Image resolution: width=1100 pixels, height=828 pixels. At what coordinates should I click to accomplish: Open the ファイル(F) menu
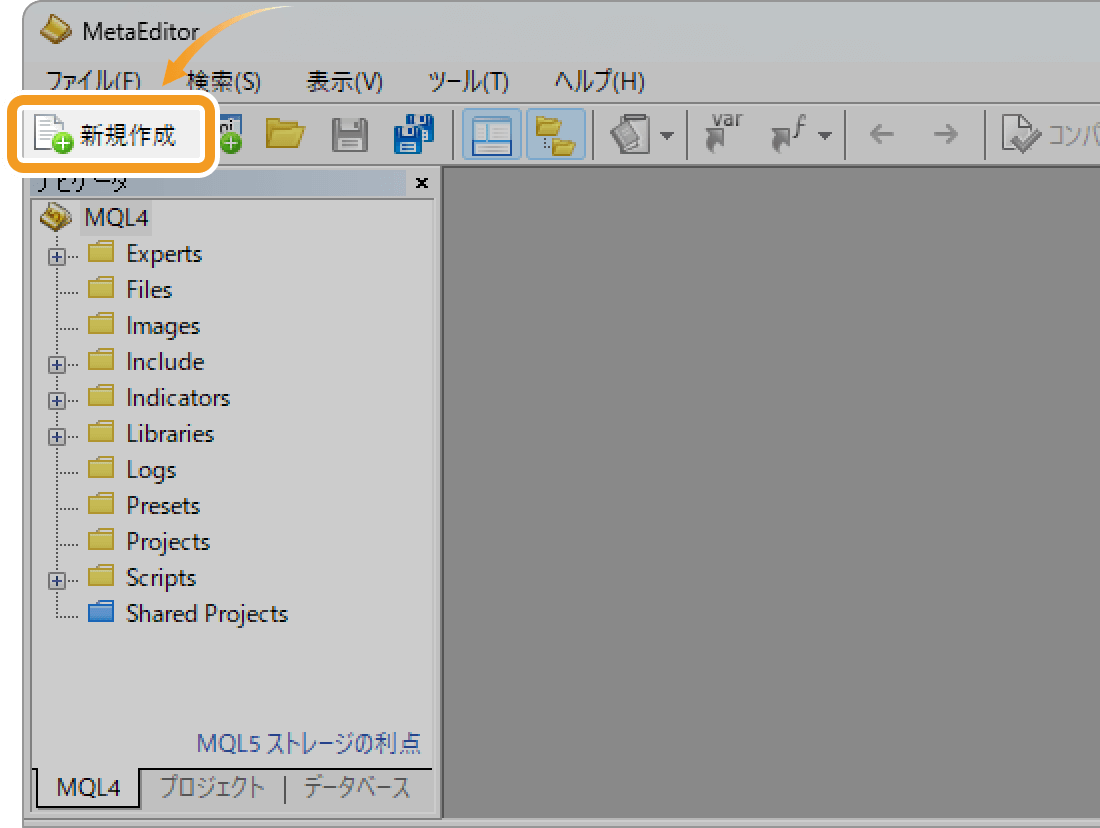coord(93,81)
